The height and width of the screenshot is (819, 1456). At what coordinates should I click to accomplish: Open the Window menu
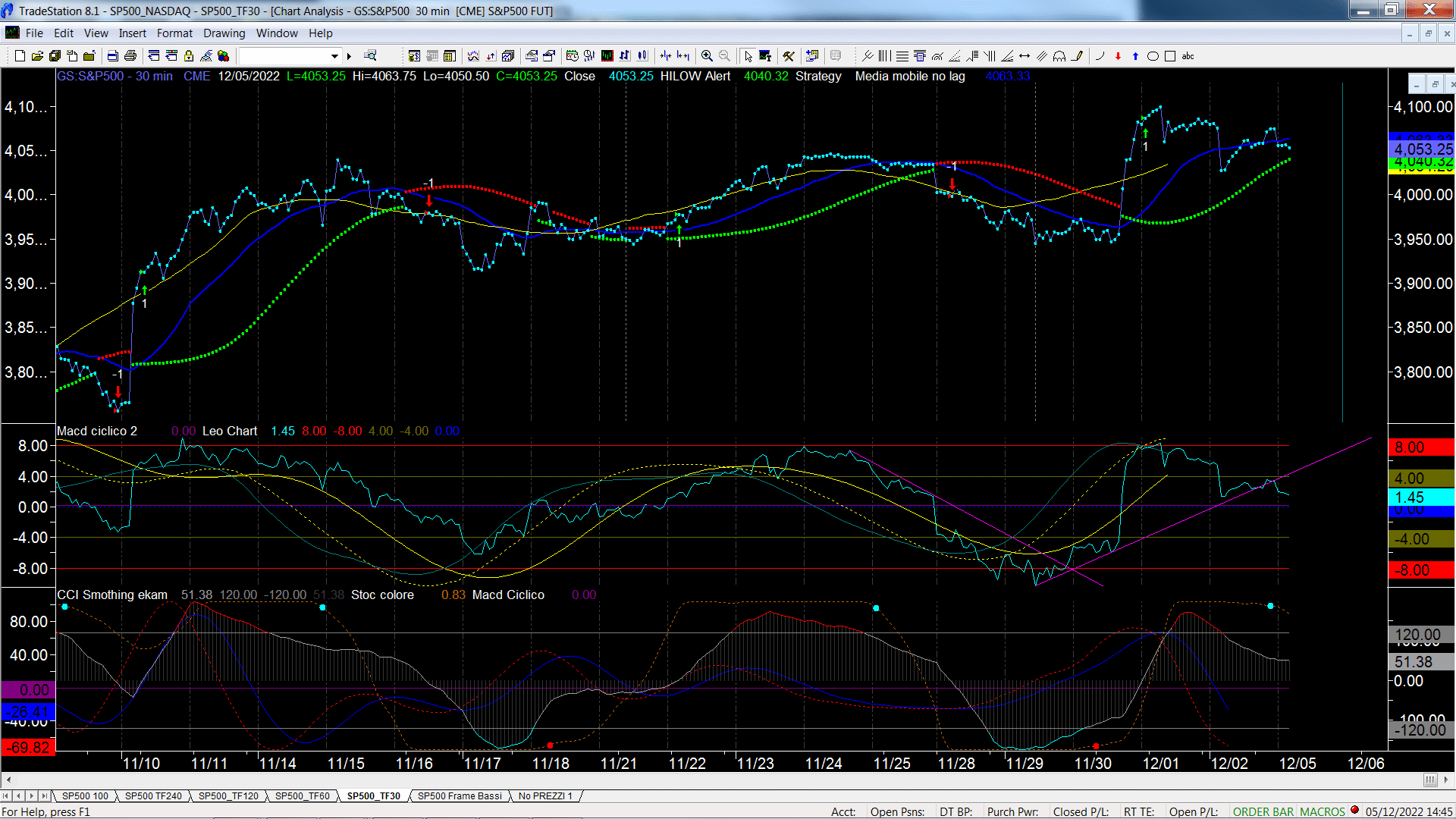(277, 33)
